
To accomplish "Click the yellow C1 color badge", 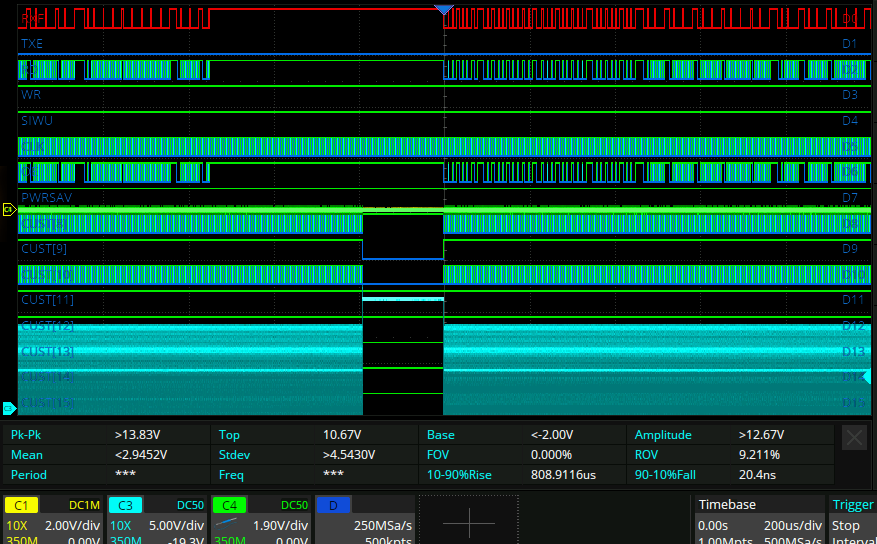I will point(23,506).
